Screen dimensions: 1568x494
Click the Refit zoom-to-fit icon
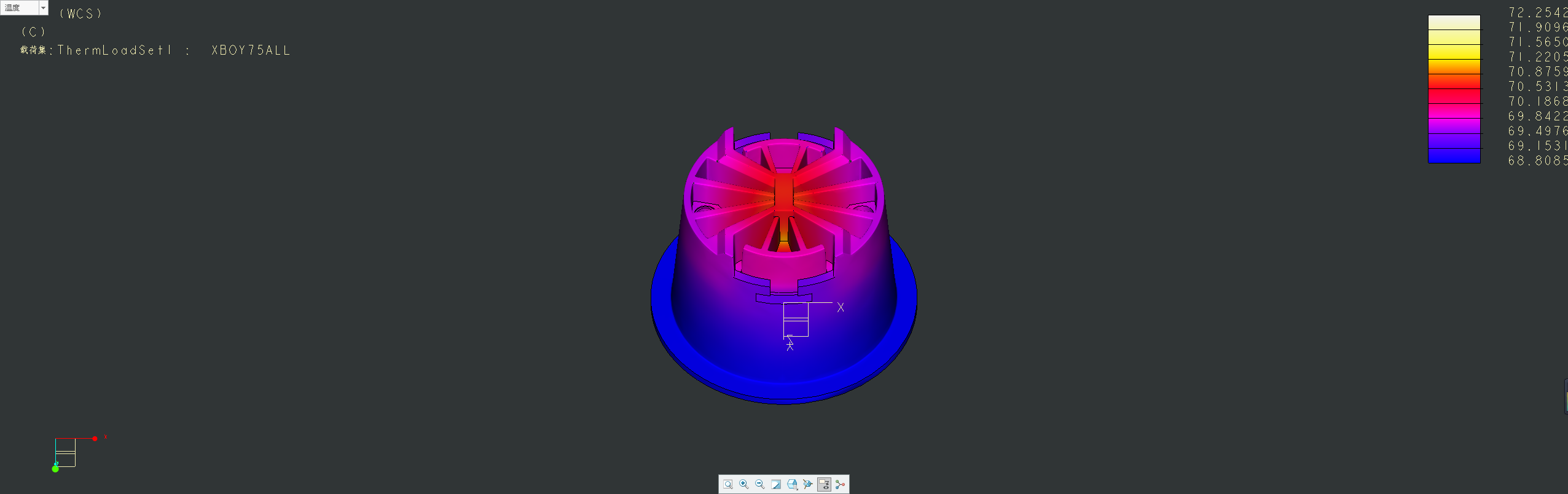point(728,484)
